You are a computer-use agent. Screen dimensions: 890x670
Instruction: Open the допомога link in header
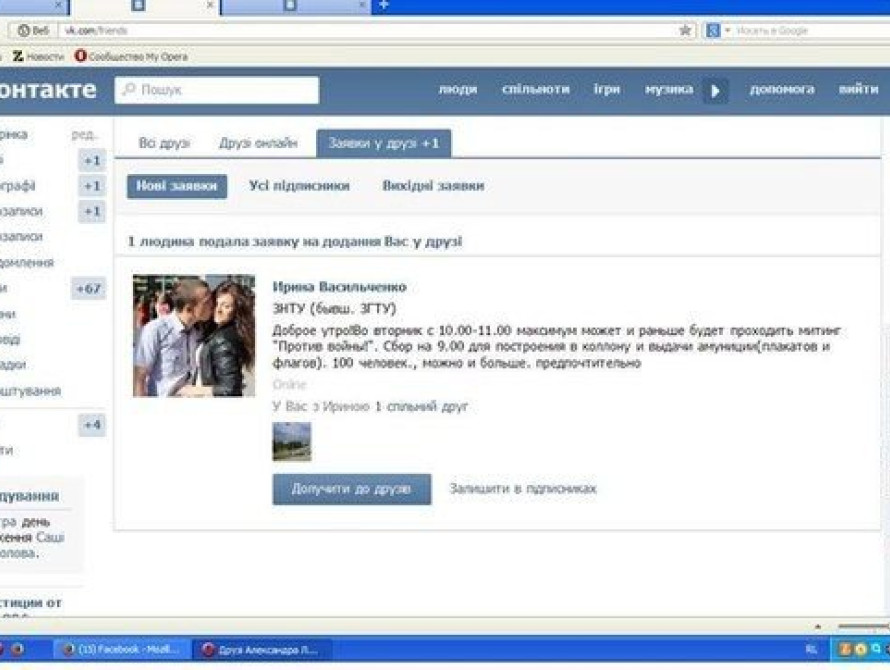[781, 89]
